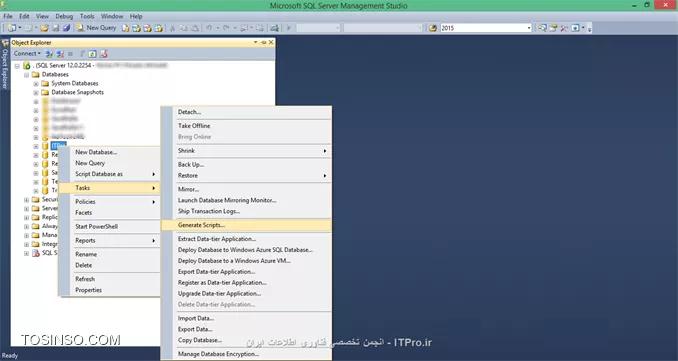Screen dimensions: 678x361
Task: Click the Stop square icon in Object Explorer
Action: coord(70,54)
